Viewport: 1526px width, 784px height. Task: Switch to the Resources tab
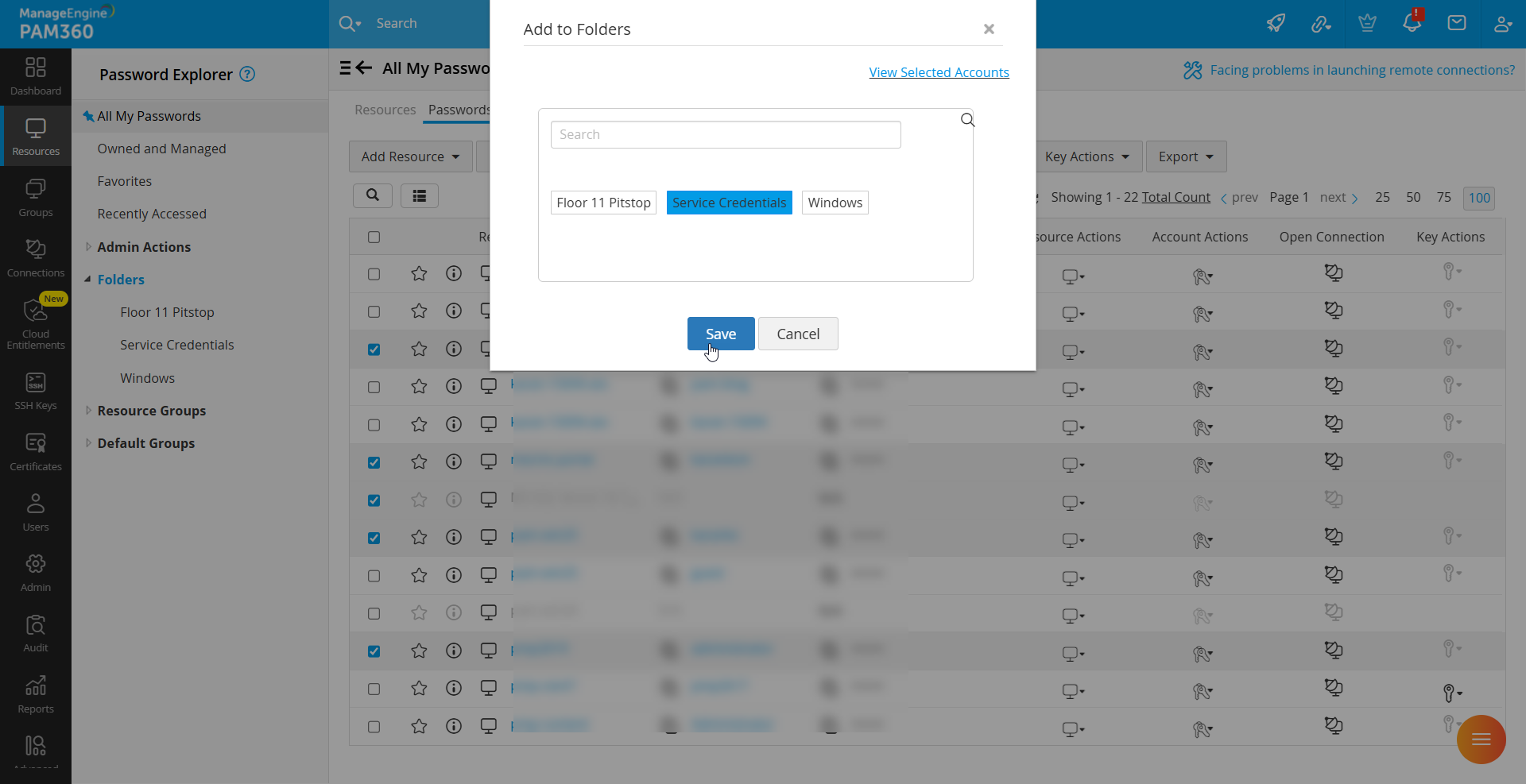point(385,110)
